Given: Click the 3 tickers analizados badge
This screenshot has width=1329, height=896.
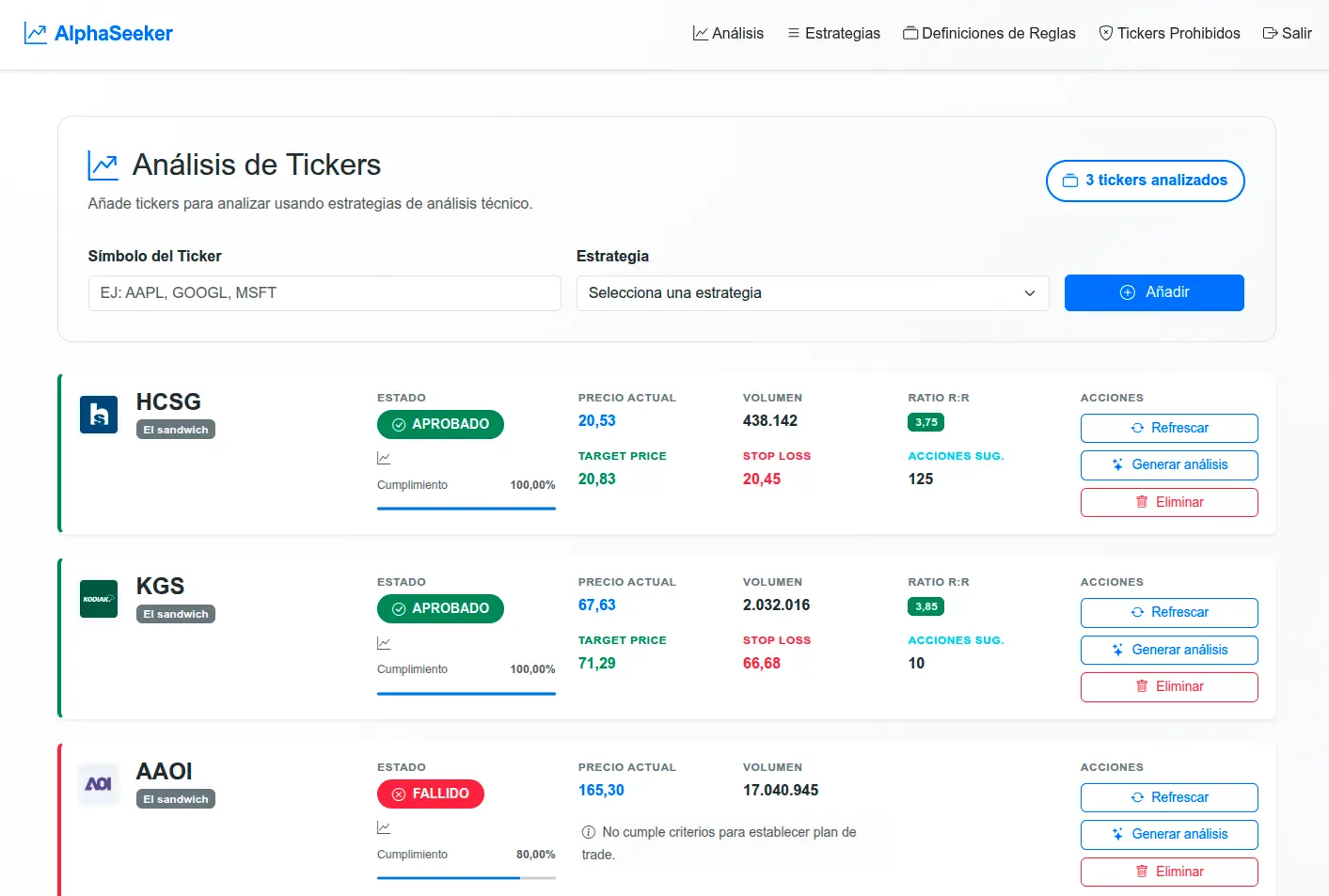Looking at the screenshot, I should click(x=1145, y=181).
